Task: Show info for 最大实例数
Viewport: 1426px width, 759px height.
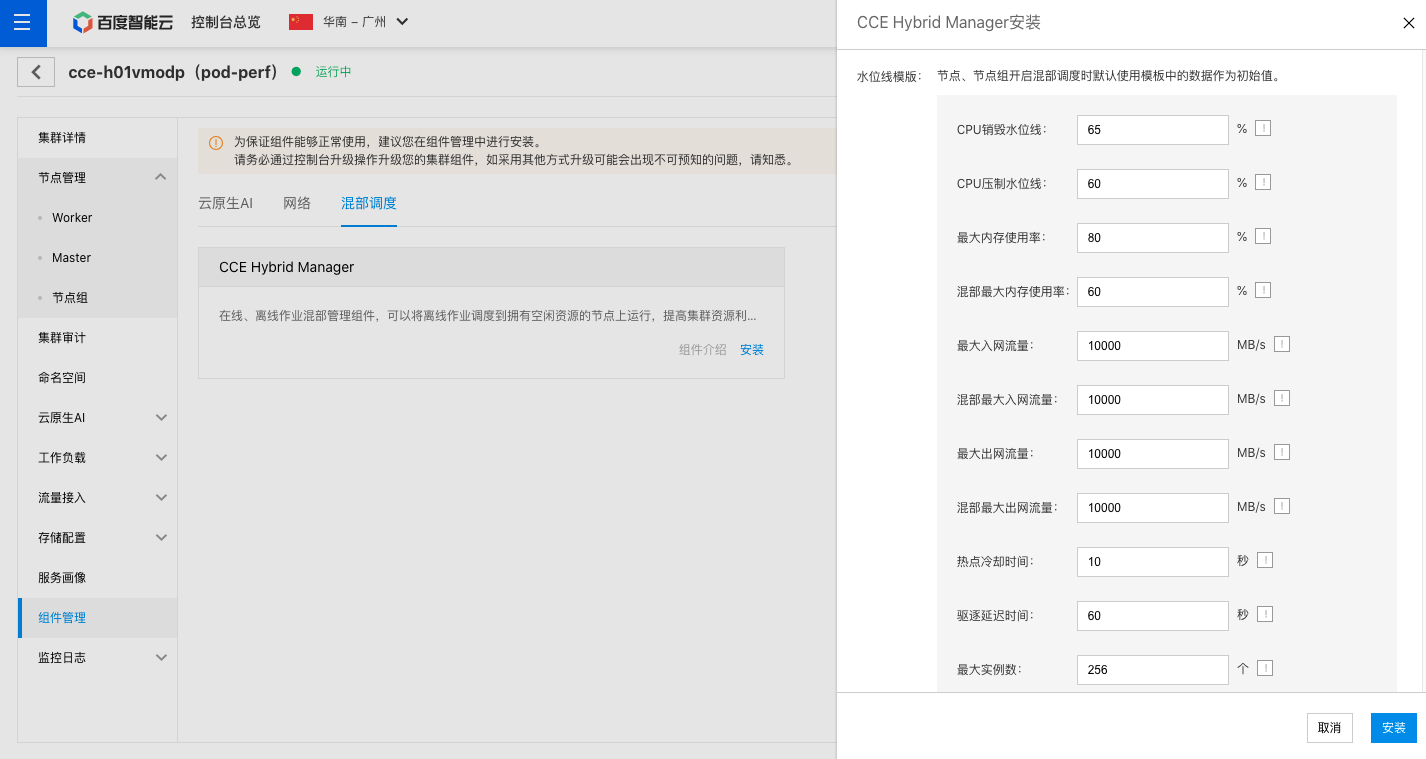Action: tap(1265, 668)
